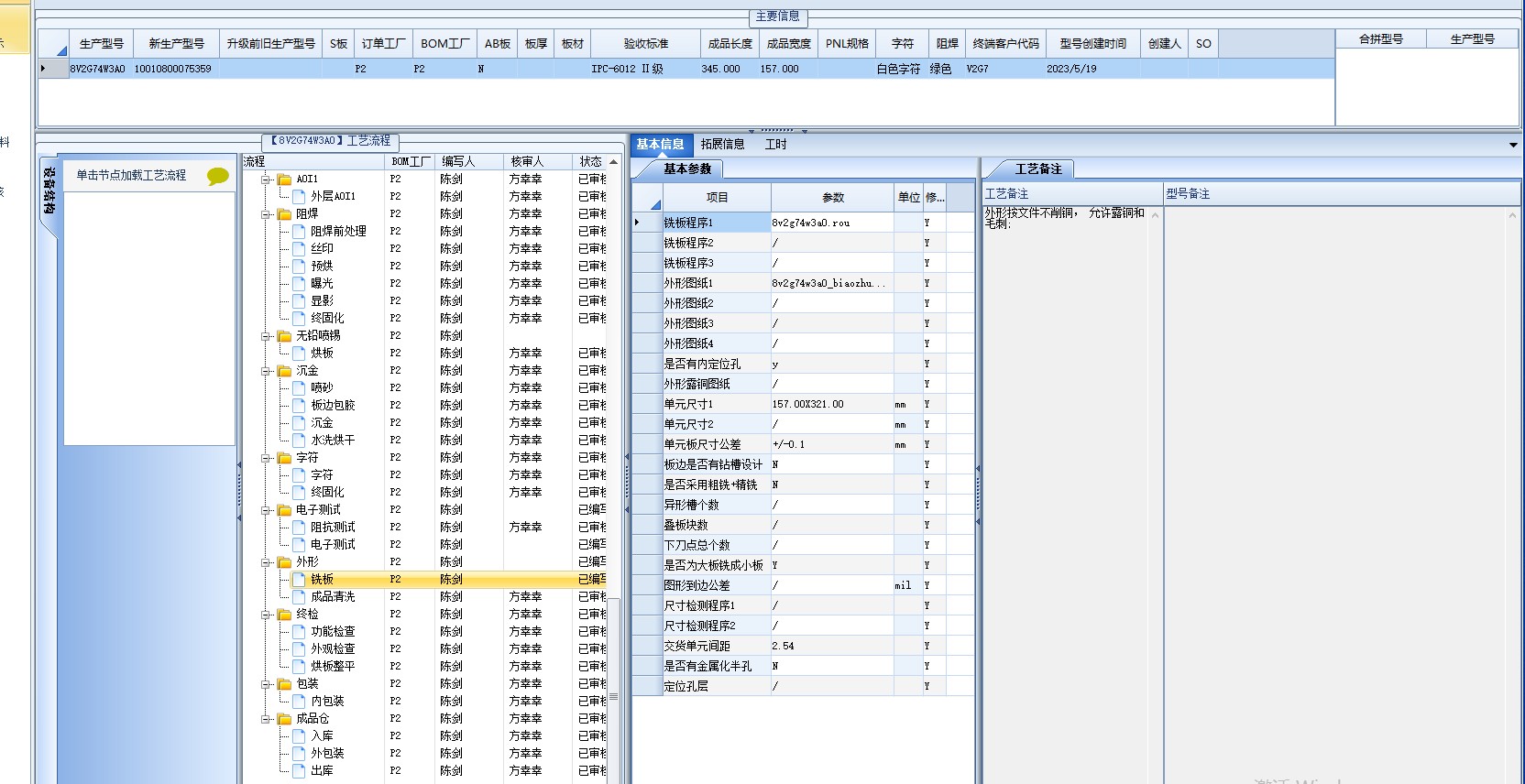The height and width of the screenshot is (784, 1525).
Task: Collapse the 阻焊 tree node
Action: tap(266, 214)
